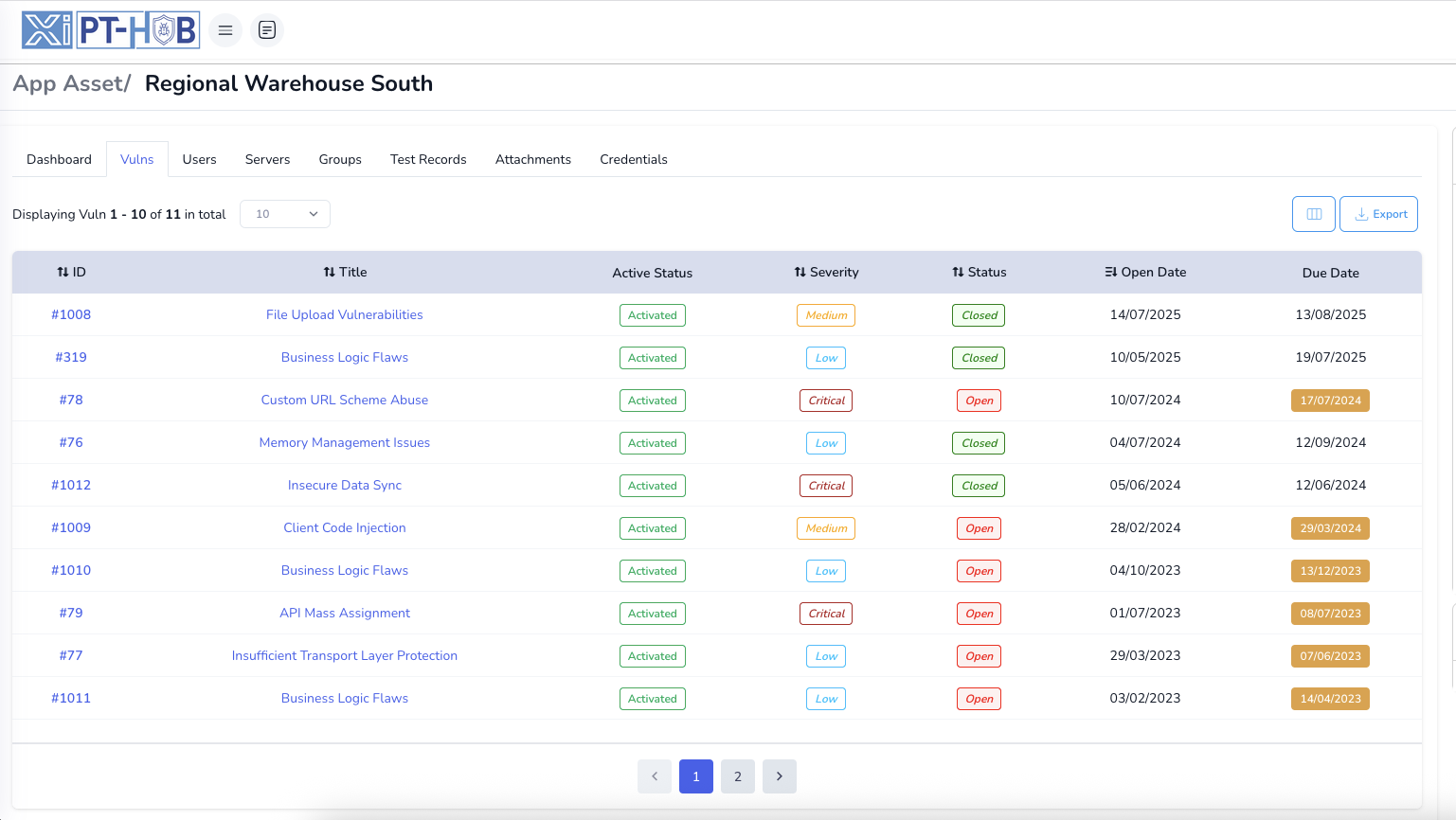Export the vulnerability list
The height and width of the screenshot is (820, 1456).
click(1378, 214)
